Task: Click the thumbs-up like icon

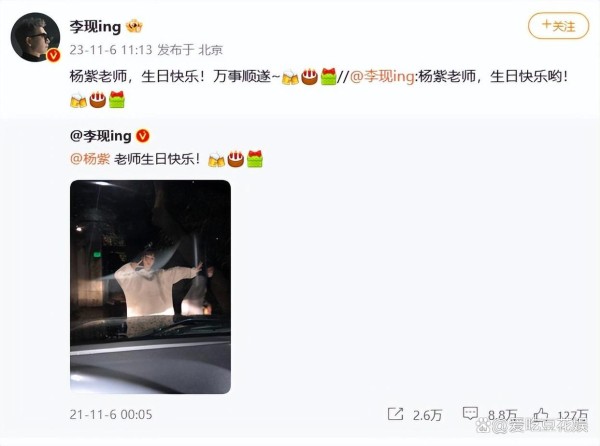Action: (541, 414)
